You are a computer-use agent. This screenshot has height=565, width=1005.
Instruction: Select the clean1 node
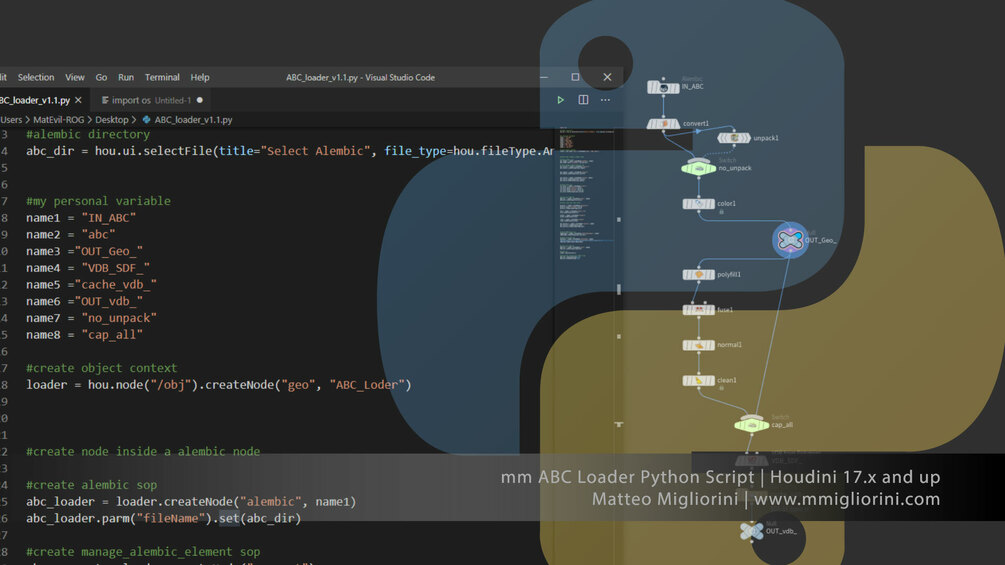point(699,381)
